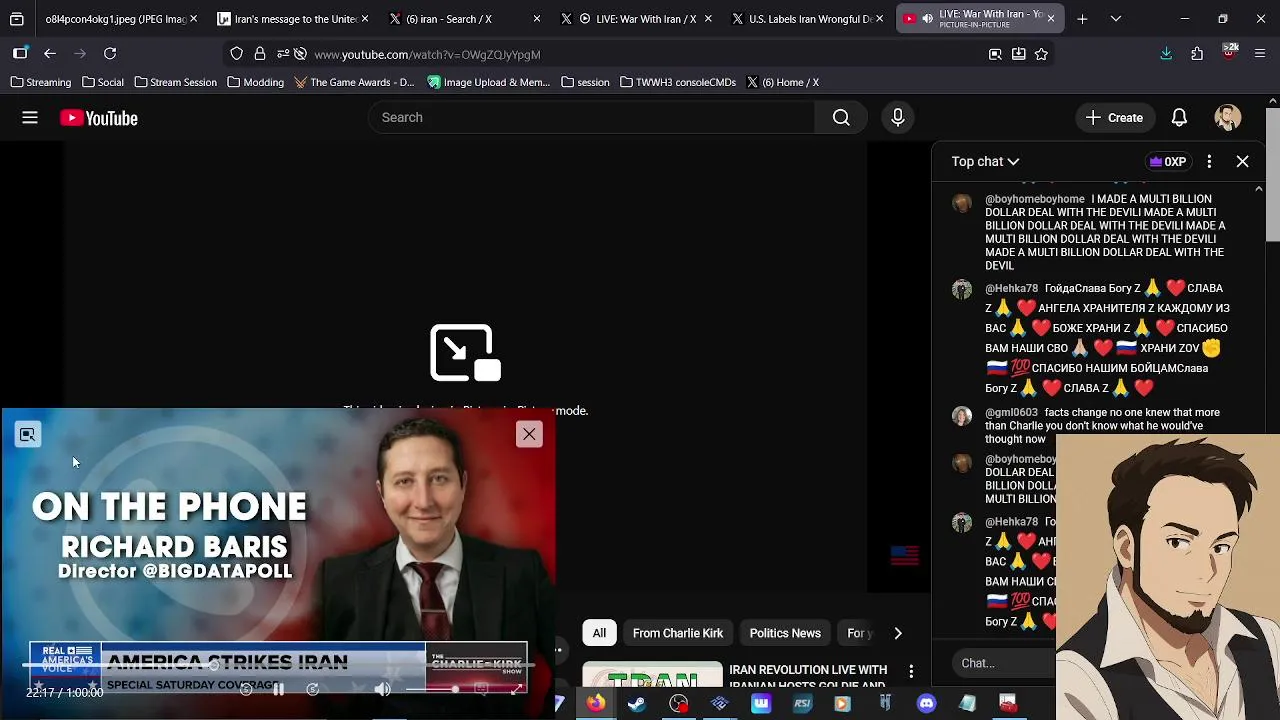Screen dimensions: 1280x720
Task: Open Firefox downloads panel
Action: pos(1166,54)
